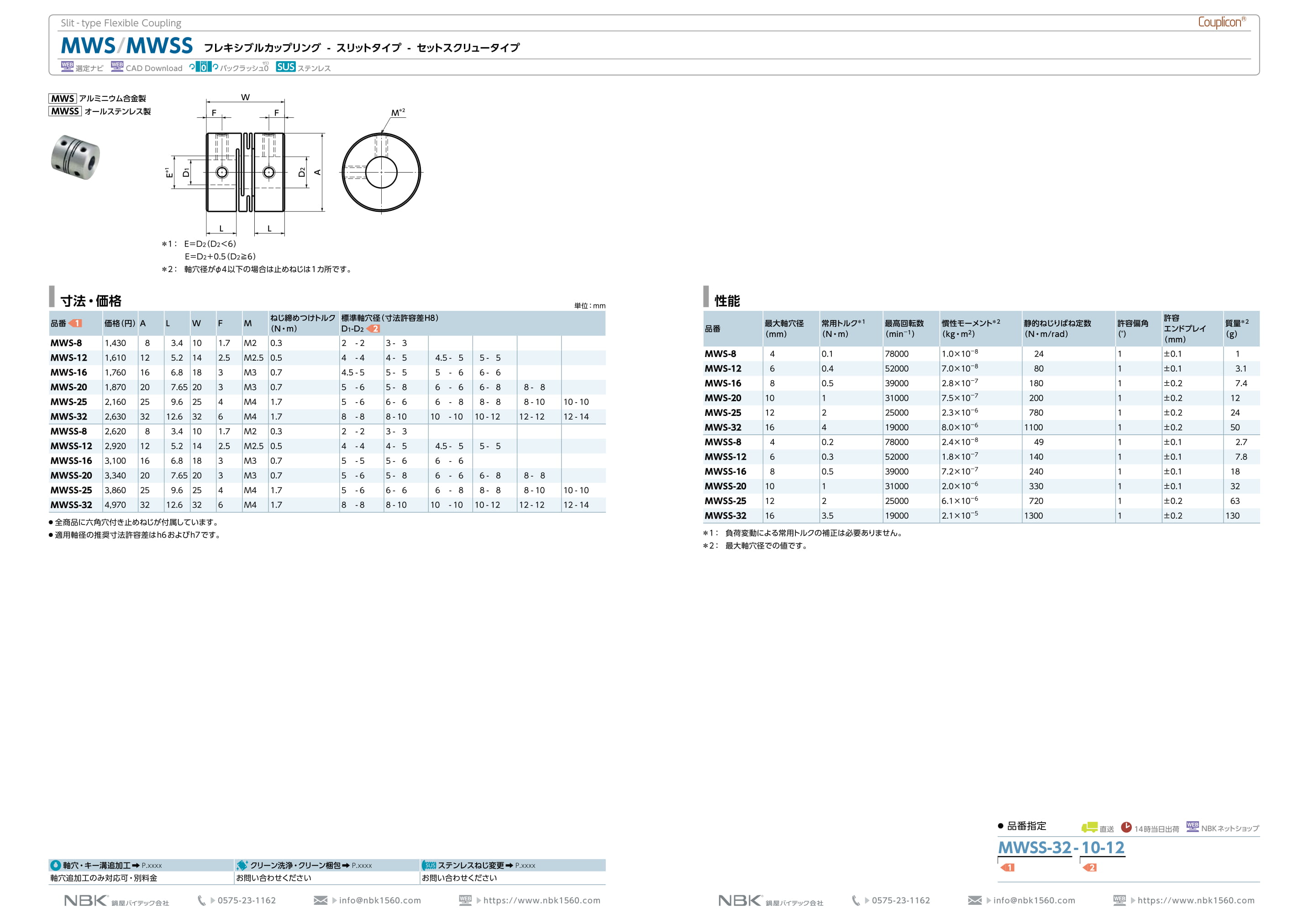Click the orange tag 1 in the 品番 header
The height and width of the screenshot is (924, 1309).
tap(75, 323)
